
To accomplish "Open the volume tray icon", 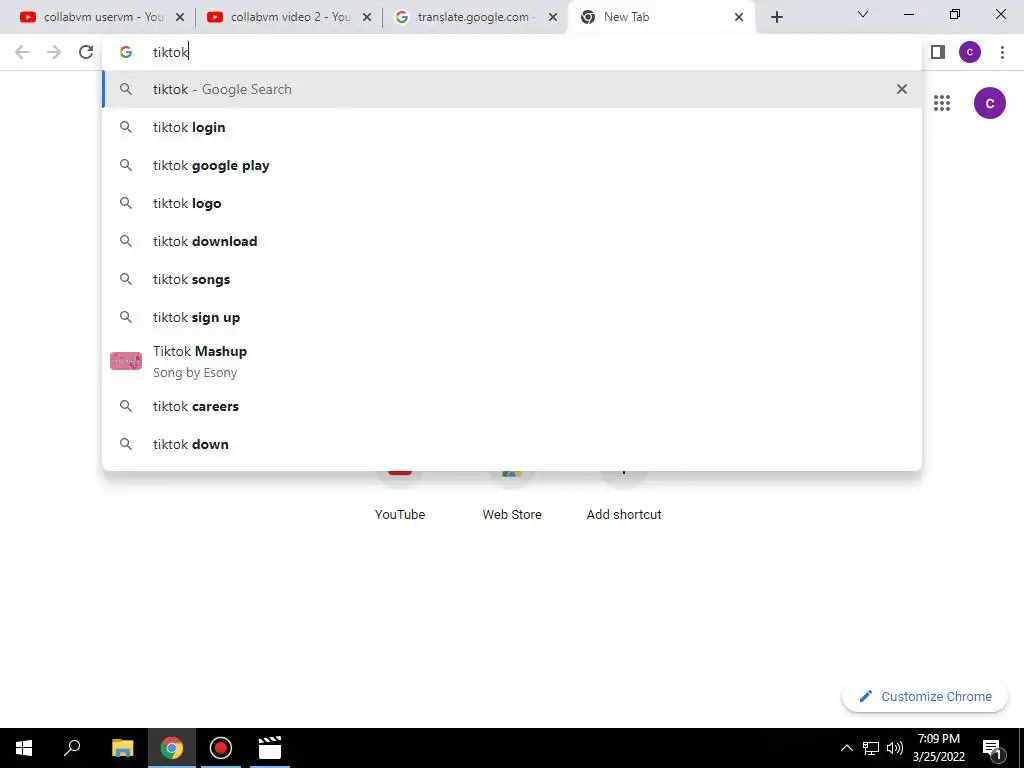I will pyautogui.click(x=895, y=748).
